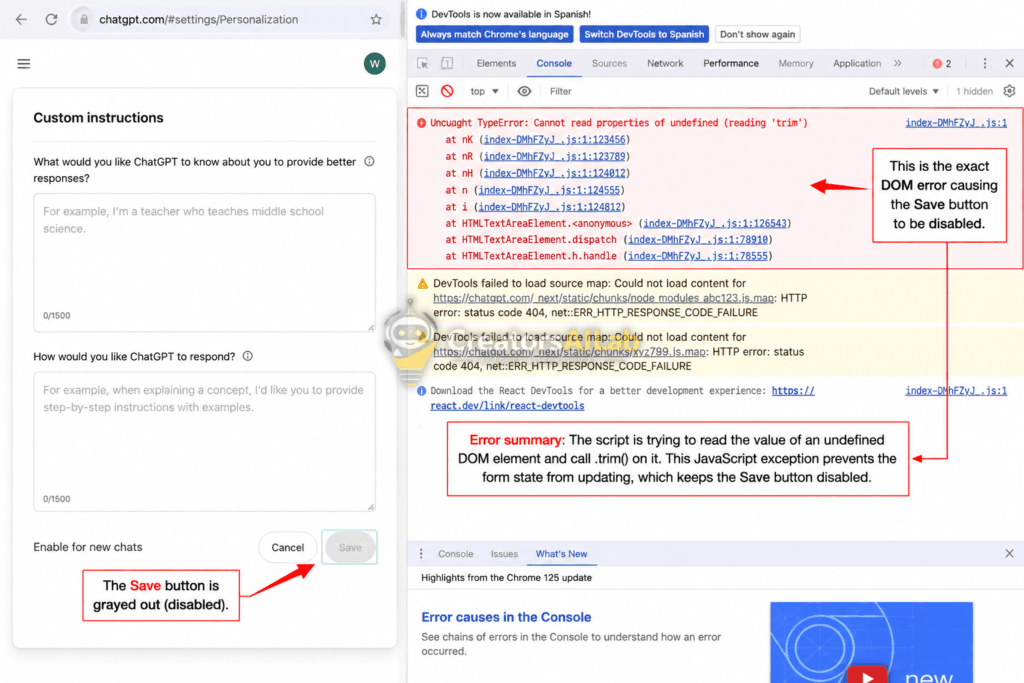
Task: Open the Default levels dropdown
Action: [903, 91]
